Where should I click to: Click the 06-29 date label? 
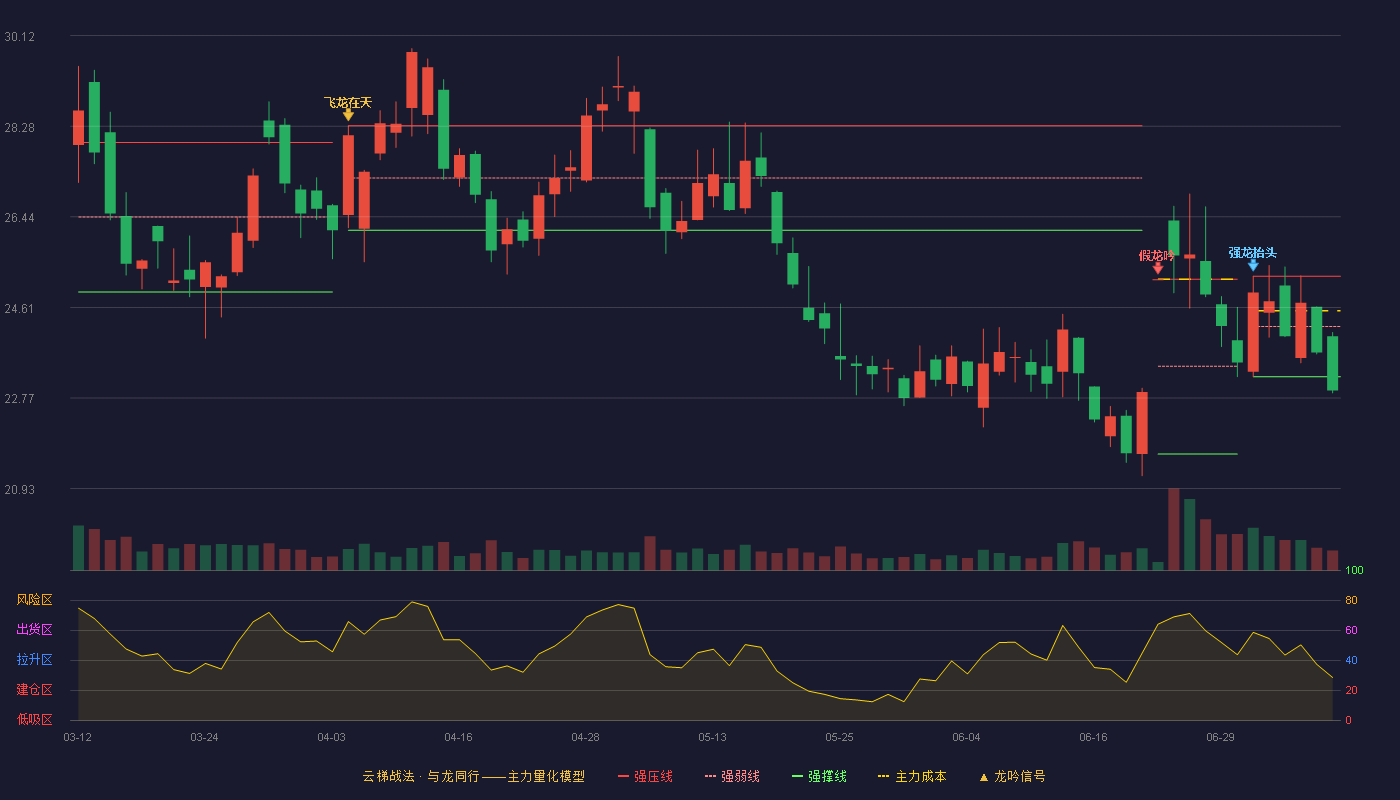[1220, 737]
